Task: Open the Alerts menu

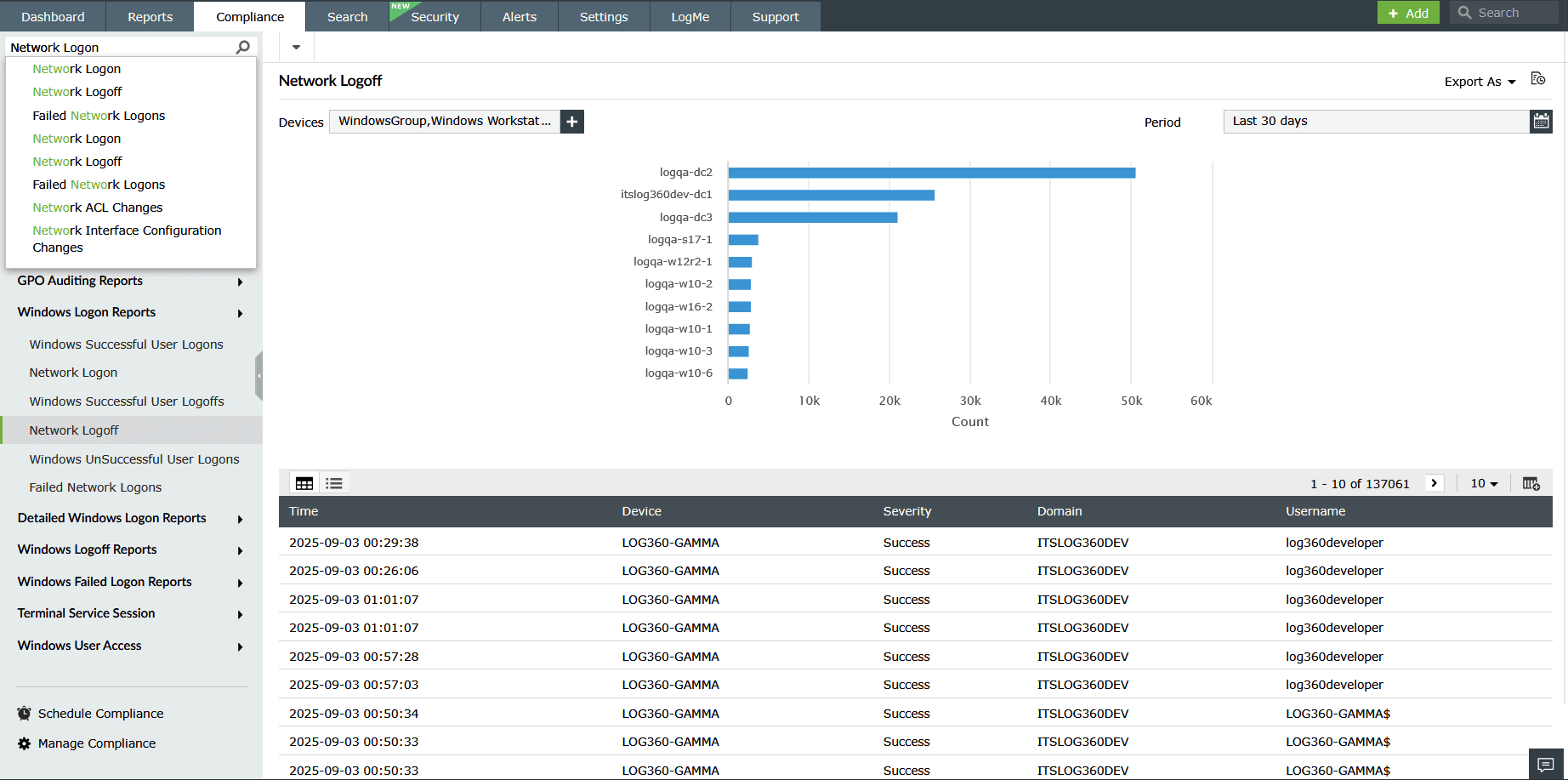Action: (519, 16)
